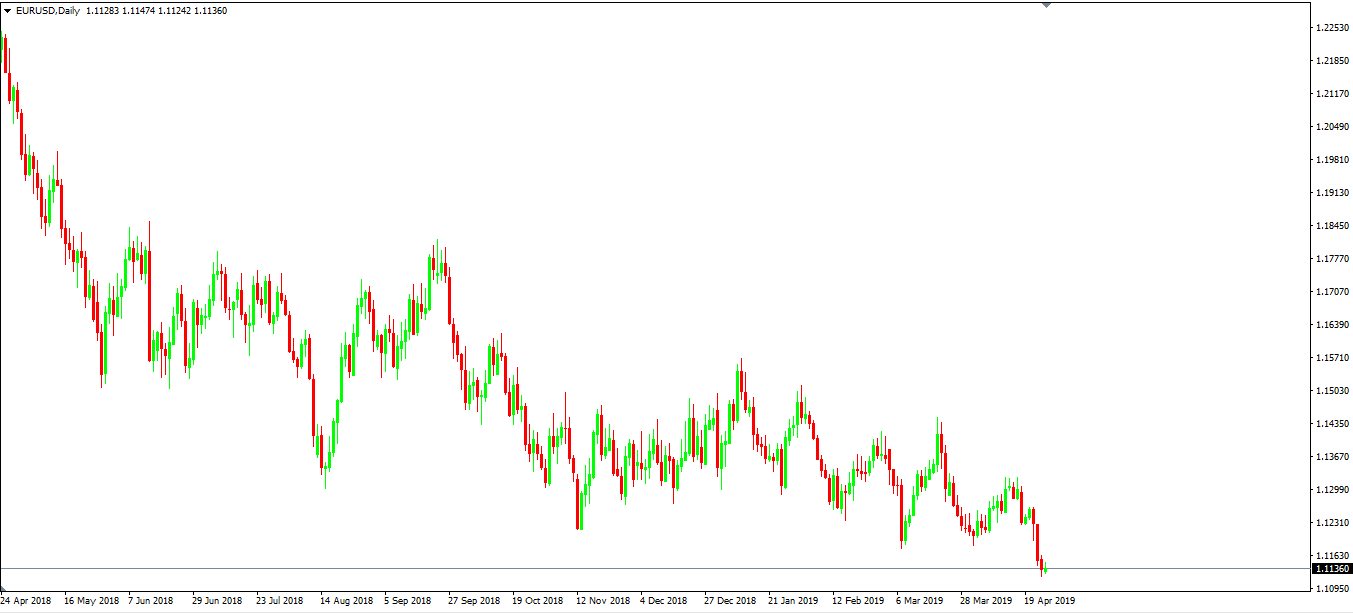Click the 19 Apr 2019 date label
This screenshot has width=1353, height=613.
click(1049, 601)
